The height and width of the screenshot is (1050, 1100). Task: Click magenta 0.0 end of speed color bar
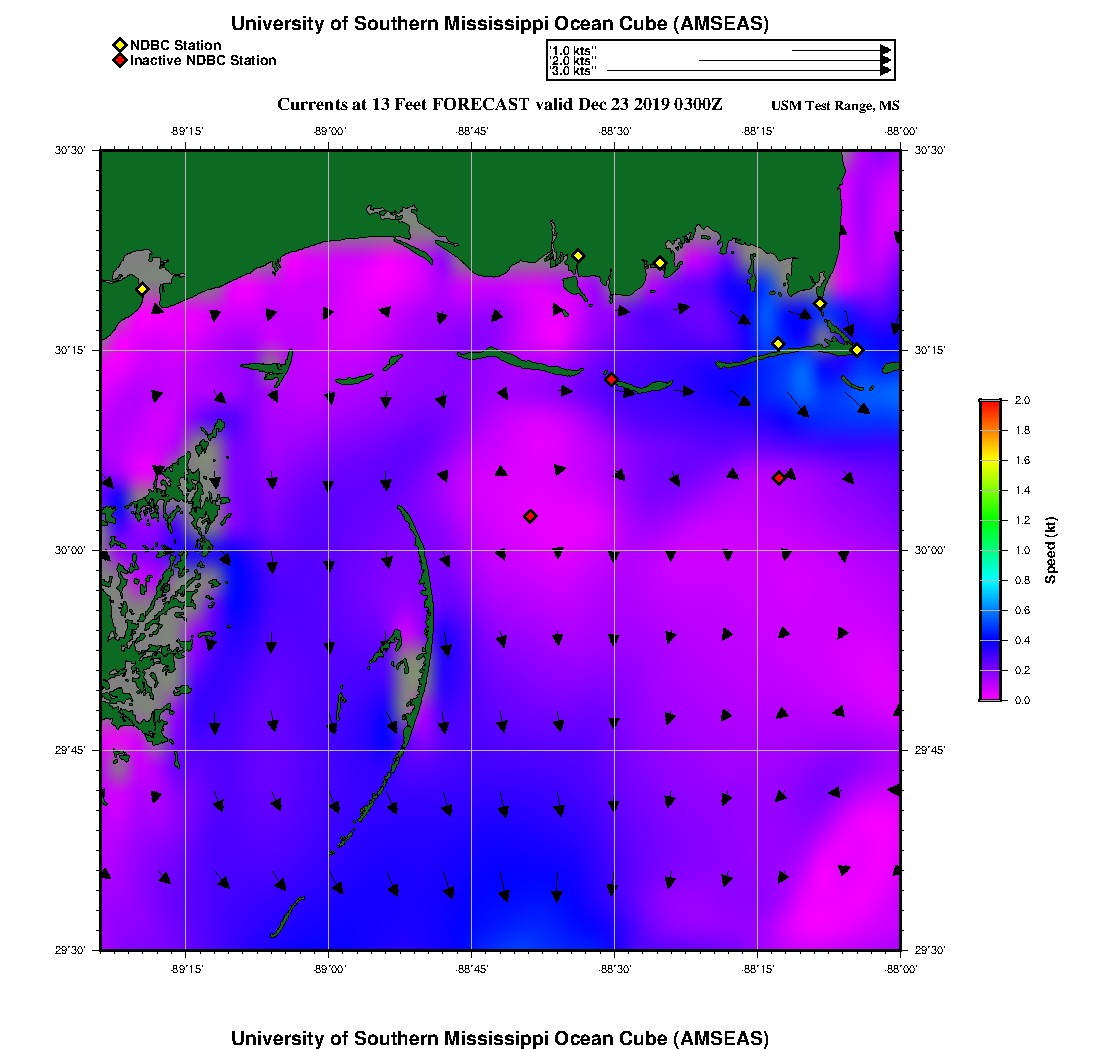(989, 696)
